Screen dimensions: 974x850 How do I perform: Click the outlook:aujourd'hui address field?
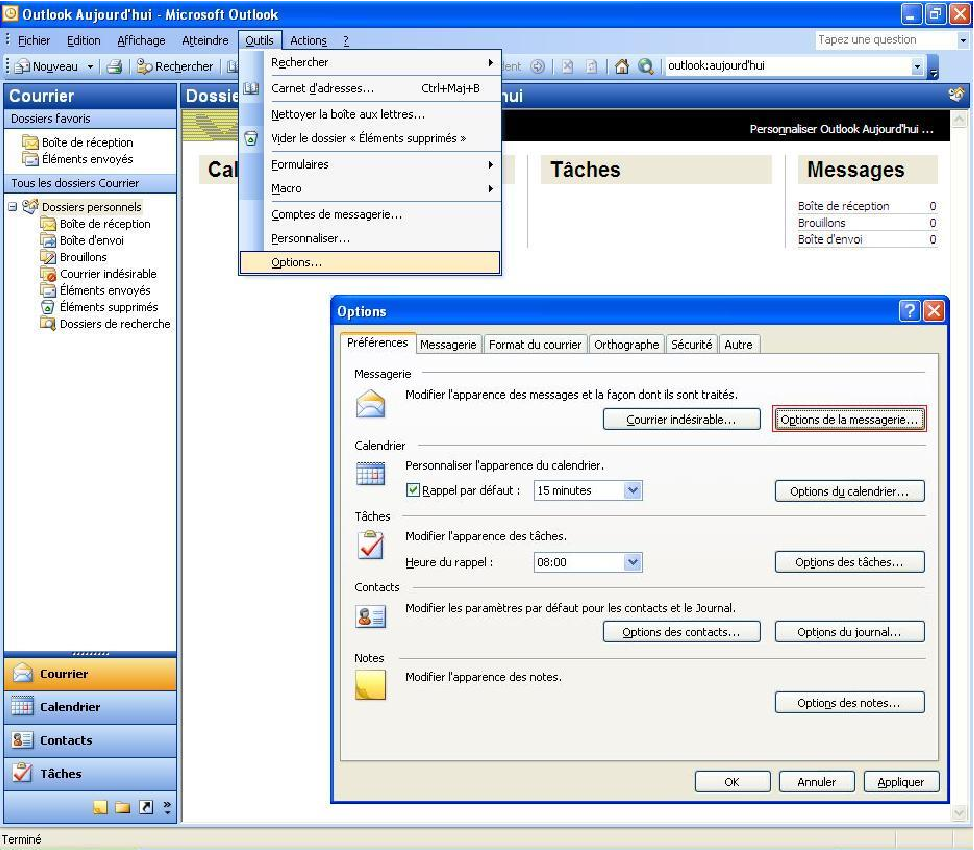(787, 66)
